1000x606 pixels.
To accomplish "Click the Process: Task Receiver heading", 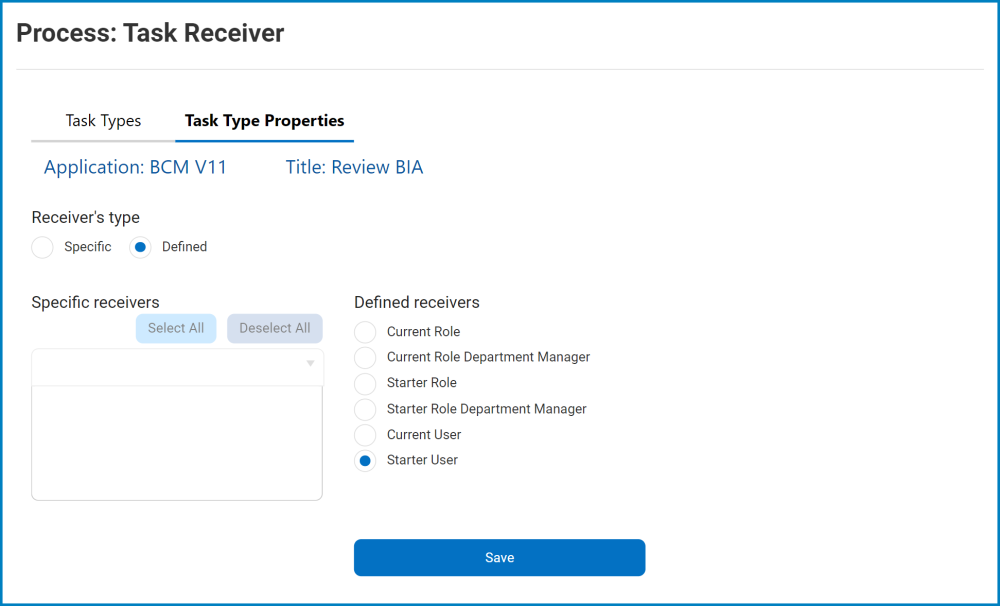I will point(150,33).
